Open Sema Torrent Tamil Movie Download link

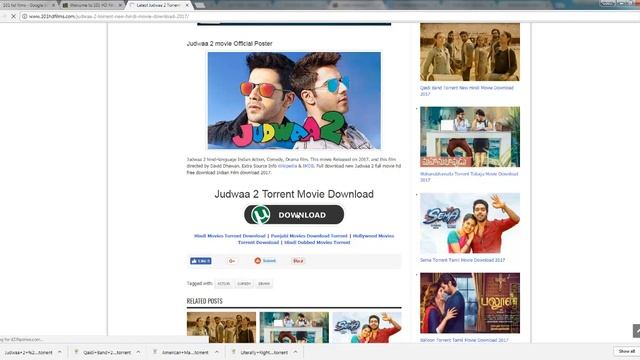462,260
